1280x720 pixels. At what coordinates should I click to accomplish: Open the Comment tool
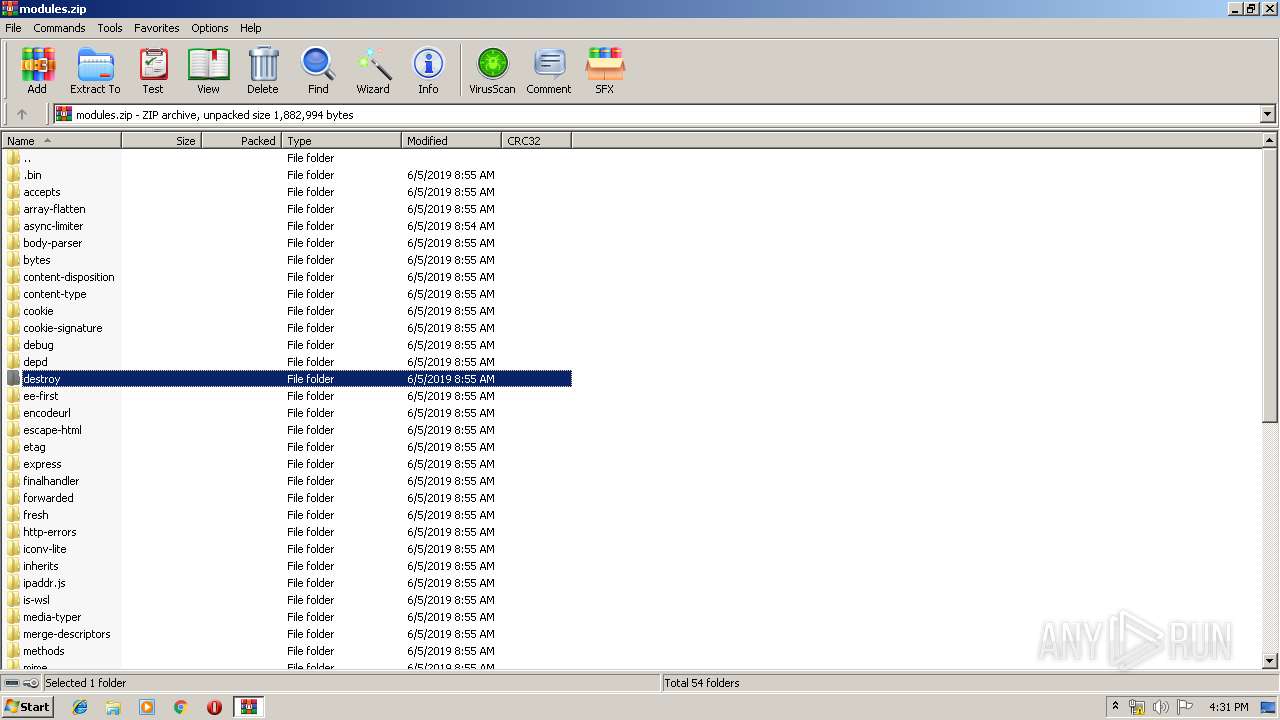coord(549,71)
